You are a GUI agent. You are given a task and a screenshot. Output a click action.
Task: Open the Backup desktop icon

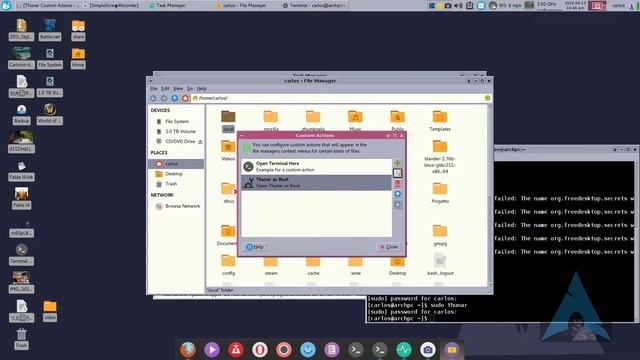coord(21,114)
